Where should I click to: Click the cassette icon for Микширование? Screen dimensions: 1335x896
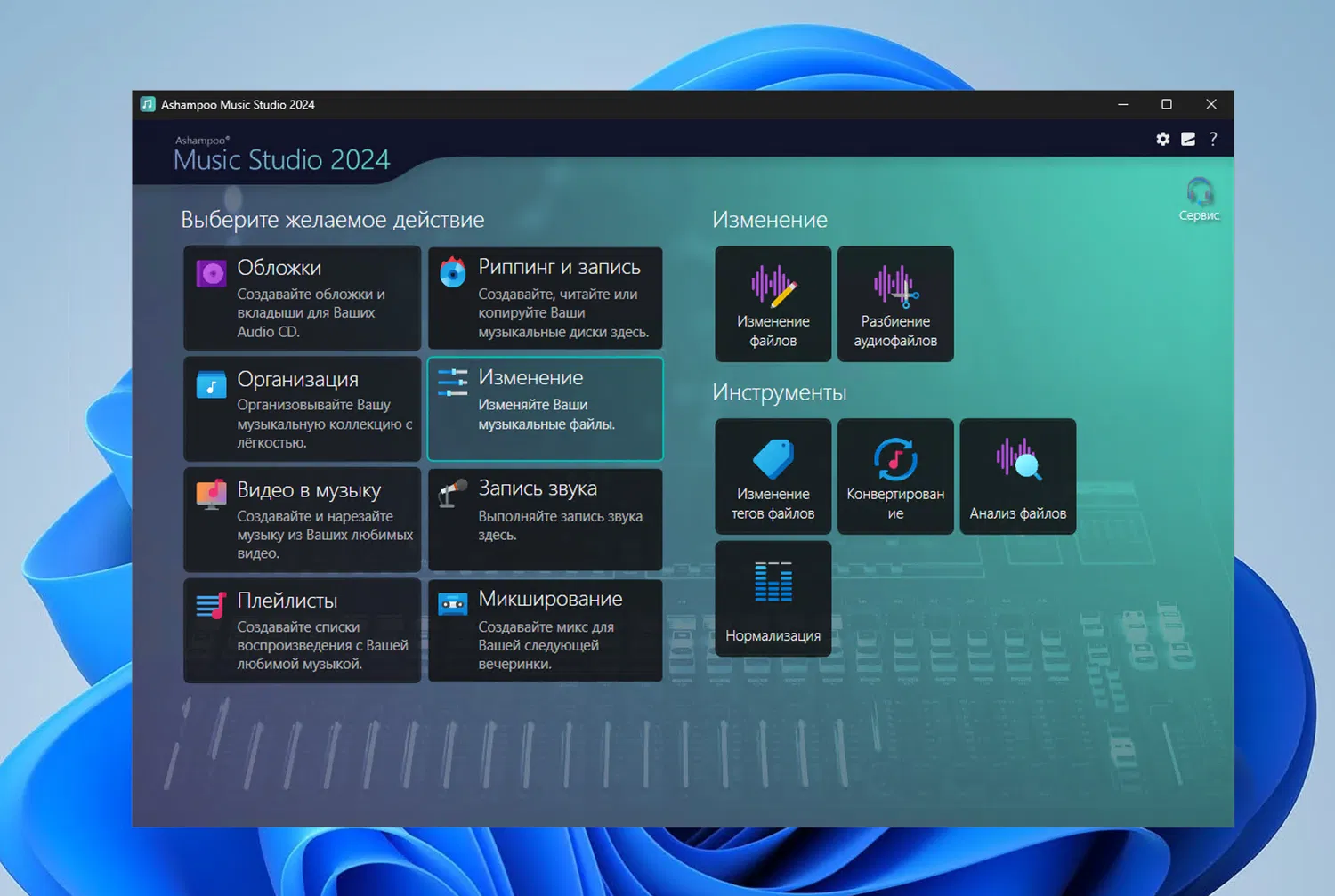(x=453, y=605)
